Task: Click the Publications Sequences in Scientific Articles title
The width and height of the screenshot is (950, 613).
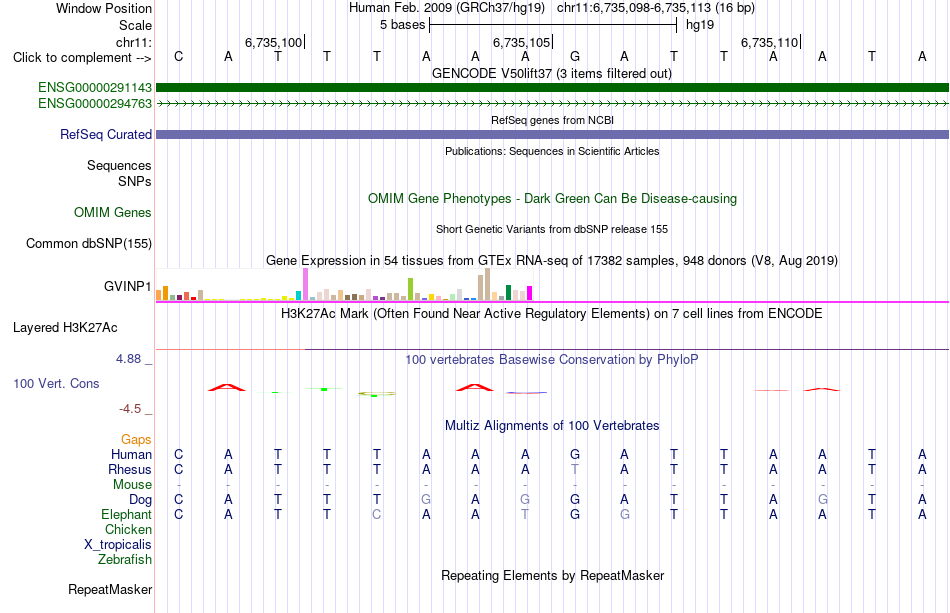Action: pos(552,151)
